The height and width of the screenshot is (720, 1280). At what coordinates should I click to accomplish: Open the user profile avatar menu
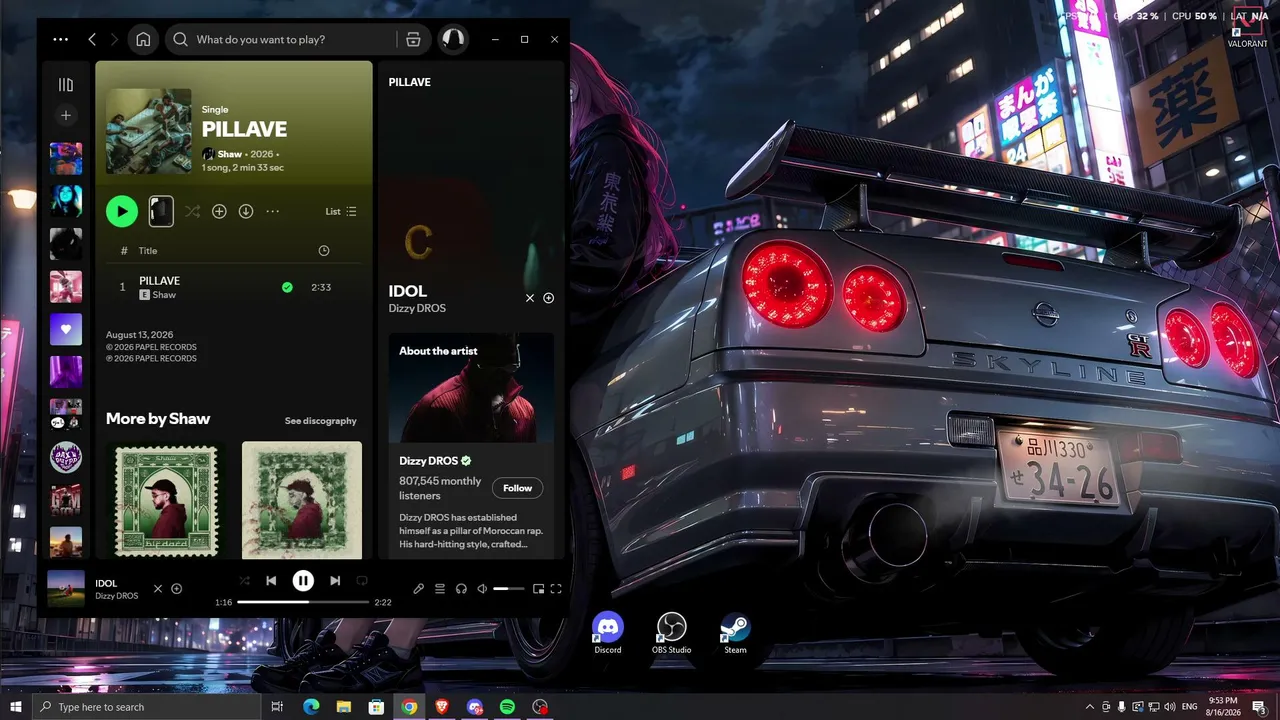(453, 39)
